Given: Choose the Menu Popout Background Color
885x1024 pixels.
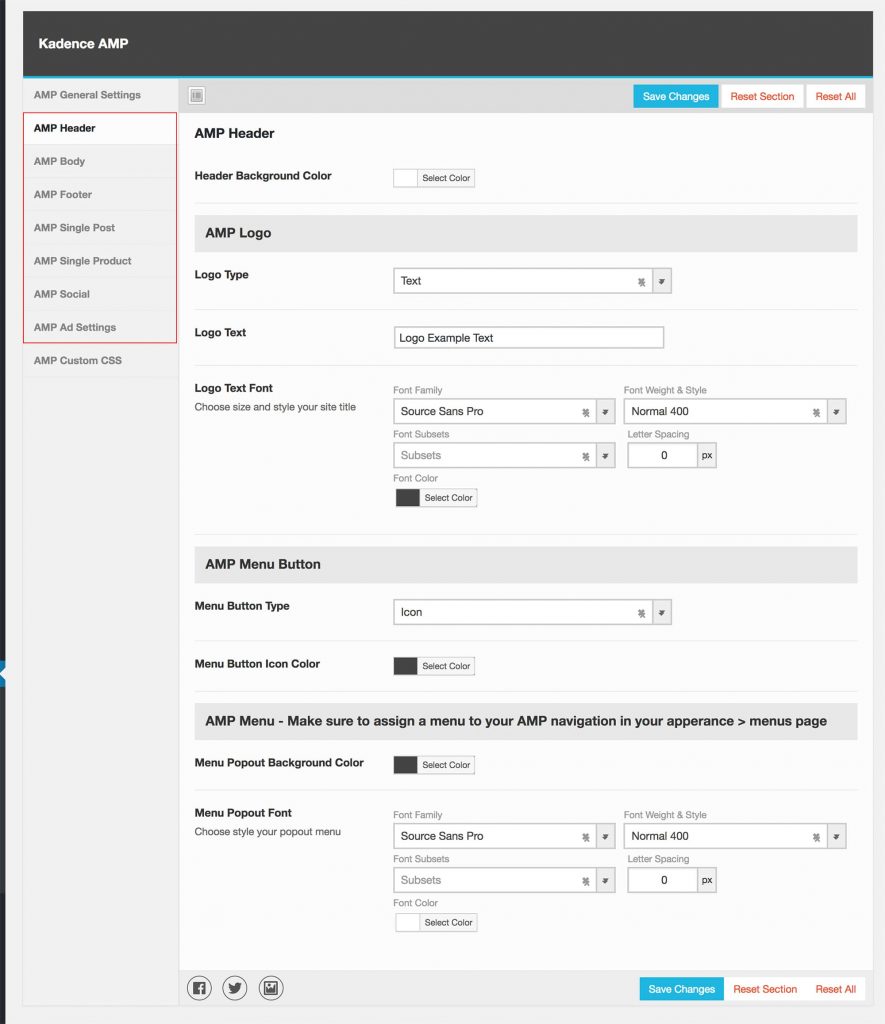Looking at the screenshot, I should (434, 765).
